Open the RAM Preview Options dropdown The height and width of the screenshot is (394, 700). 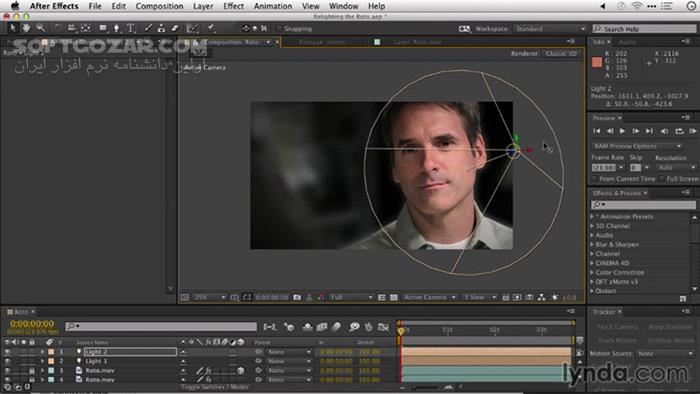637,146
